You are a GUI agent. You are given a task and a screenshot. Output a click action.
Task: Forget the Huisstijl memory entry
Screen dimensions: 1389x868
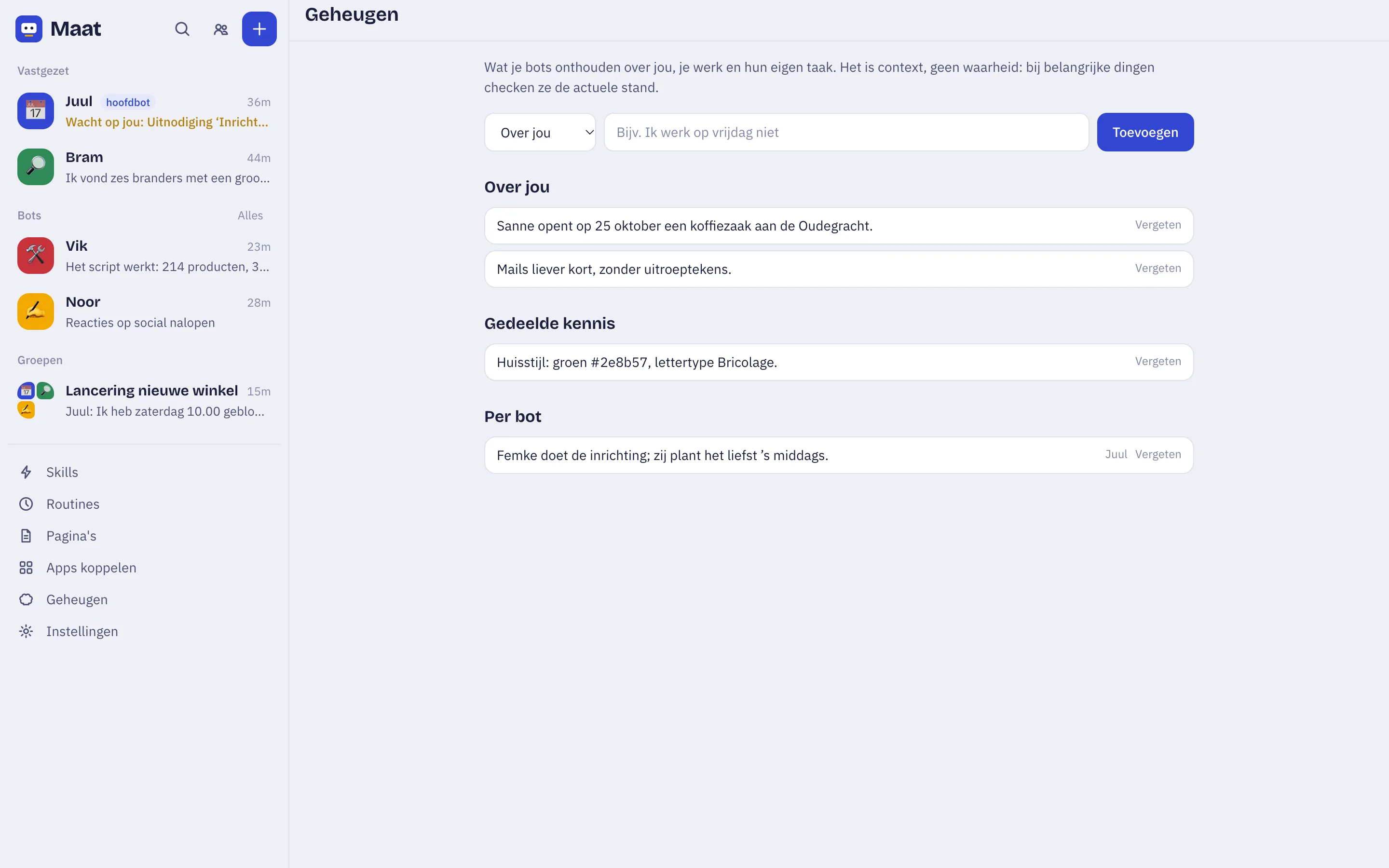[x=1157, y=361]
